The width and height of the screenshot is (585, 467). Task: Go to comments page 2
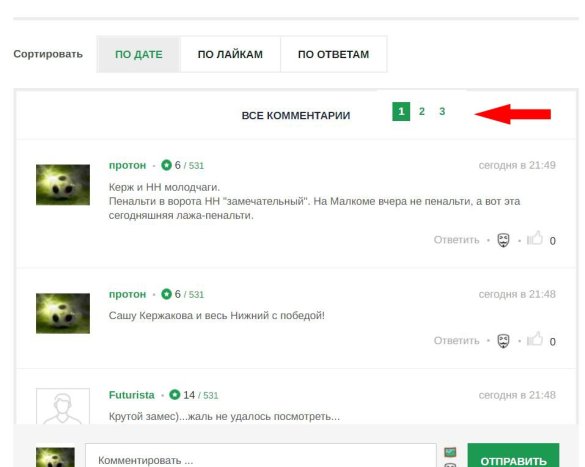(422, 111)
